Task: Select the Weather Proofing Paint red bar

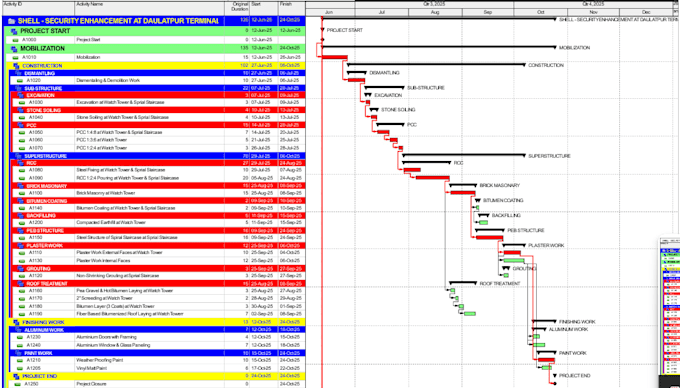Action: (x=546, y=360)
